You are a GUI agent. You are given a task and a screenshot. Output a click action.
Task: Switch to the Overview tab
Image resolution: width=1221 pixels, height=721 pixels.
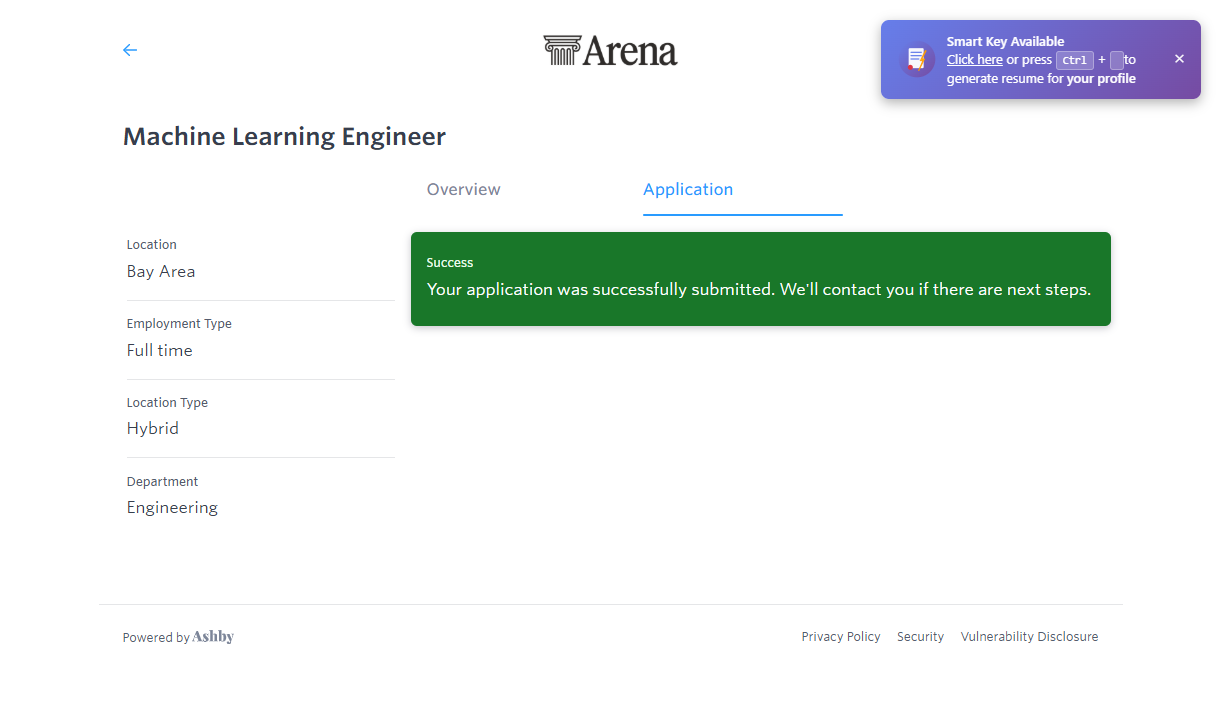(x=463, y=190)
